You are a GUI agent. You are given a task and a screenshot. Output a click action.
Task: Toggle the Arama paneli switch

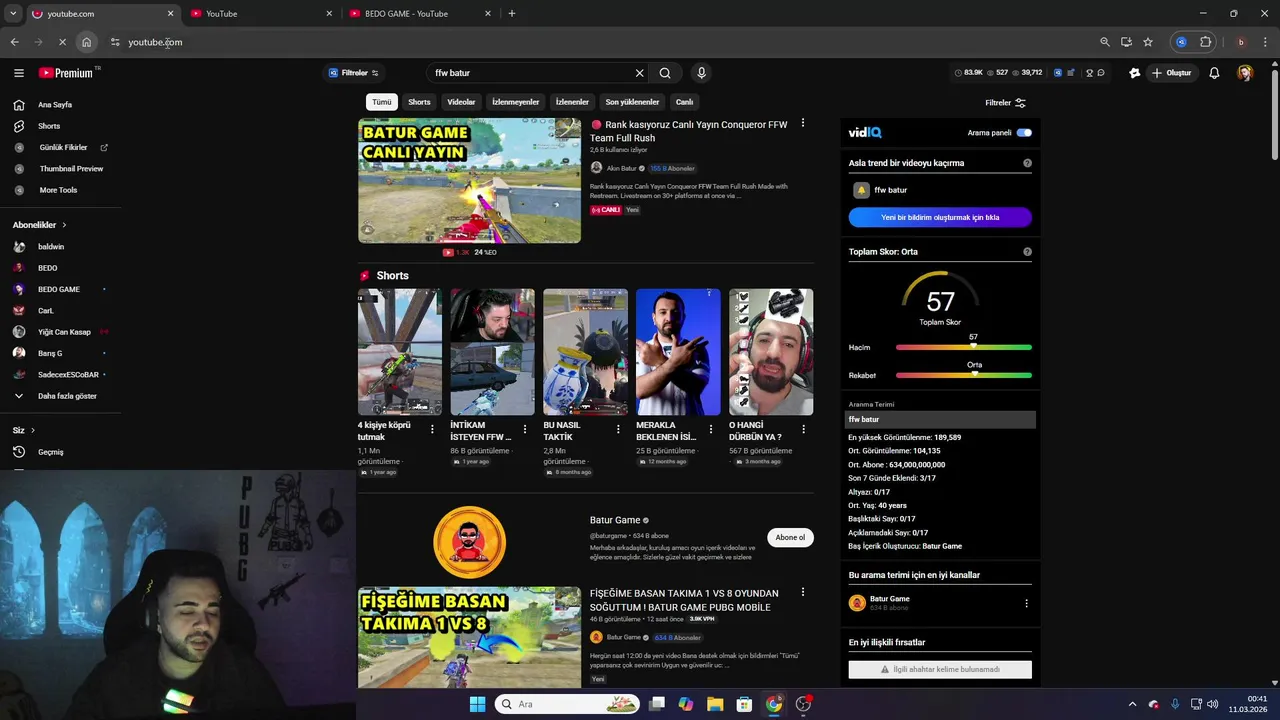tap(1024, 132)
